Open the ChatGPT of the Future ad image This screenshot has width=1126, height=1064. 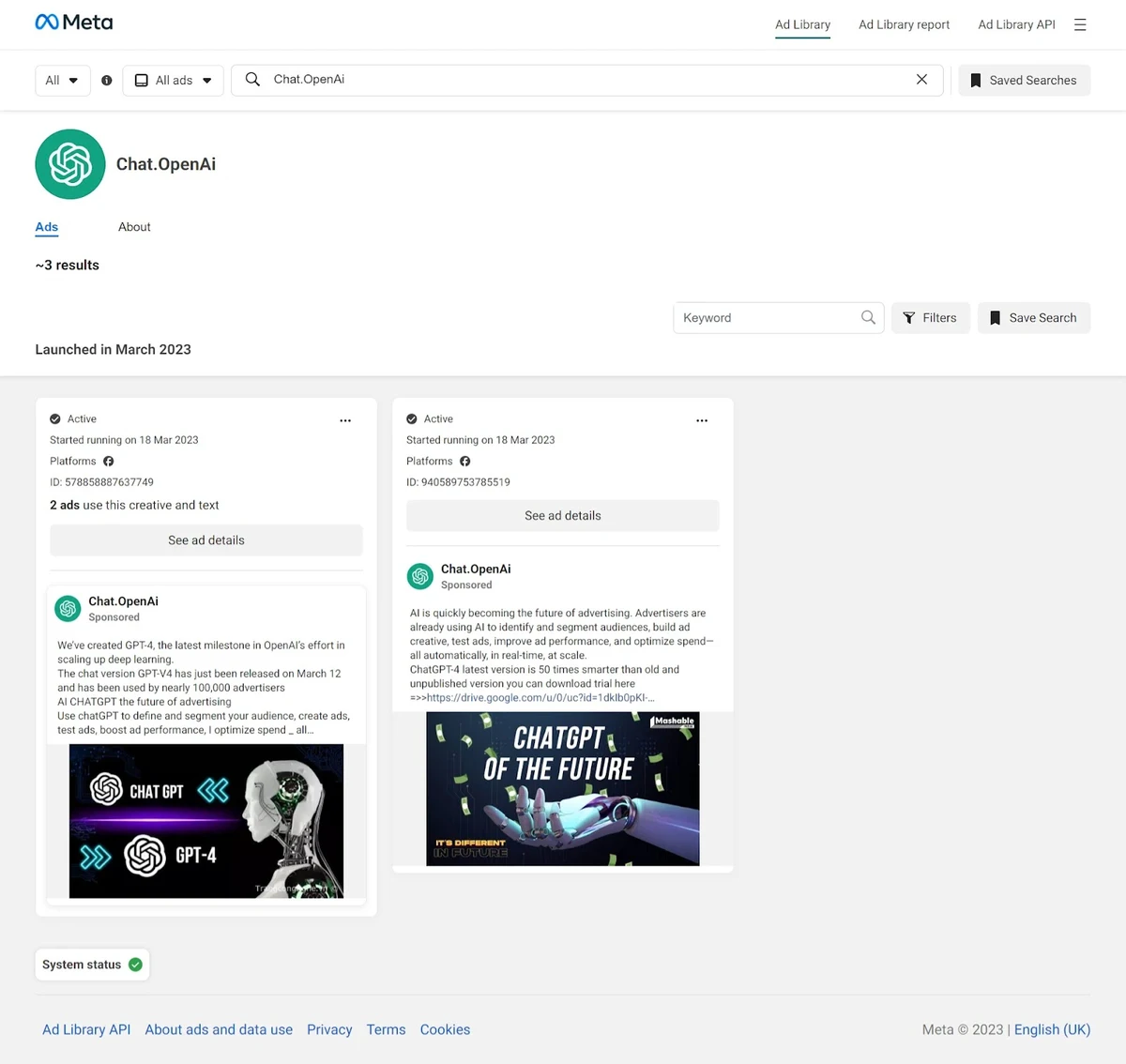[x=563, y=788]
